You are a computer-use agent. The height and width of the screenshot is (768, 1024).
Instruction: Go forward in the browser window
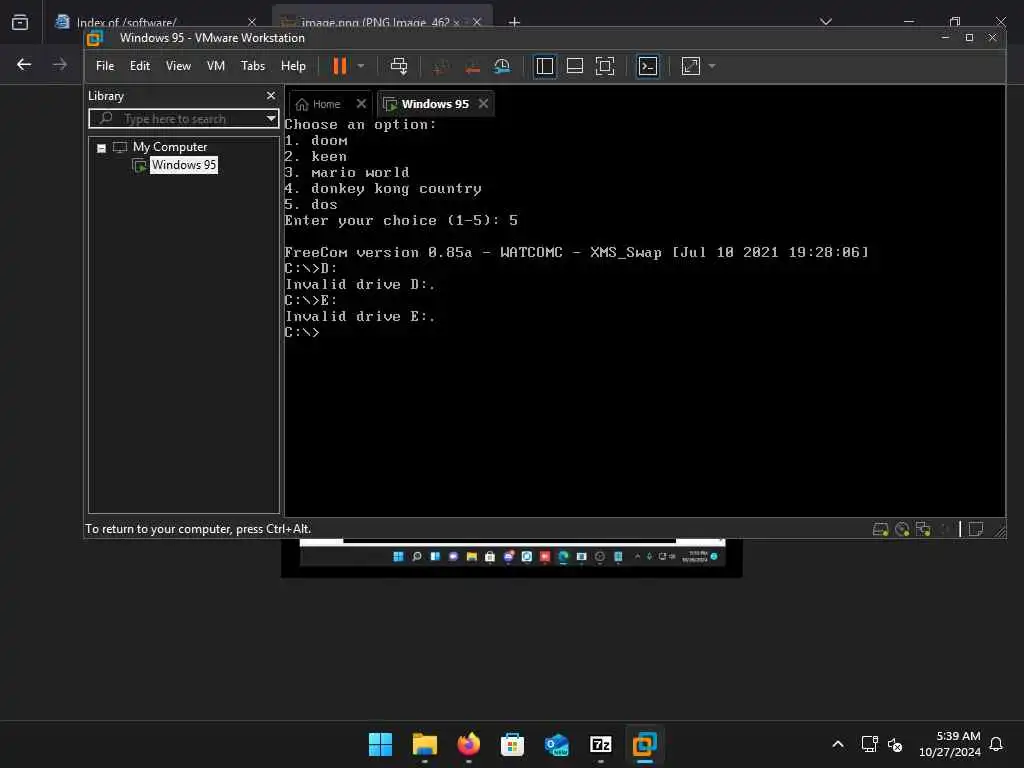[59, 65]
